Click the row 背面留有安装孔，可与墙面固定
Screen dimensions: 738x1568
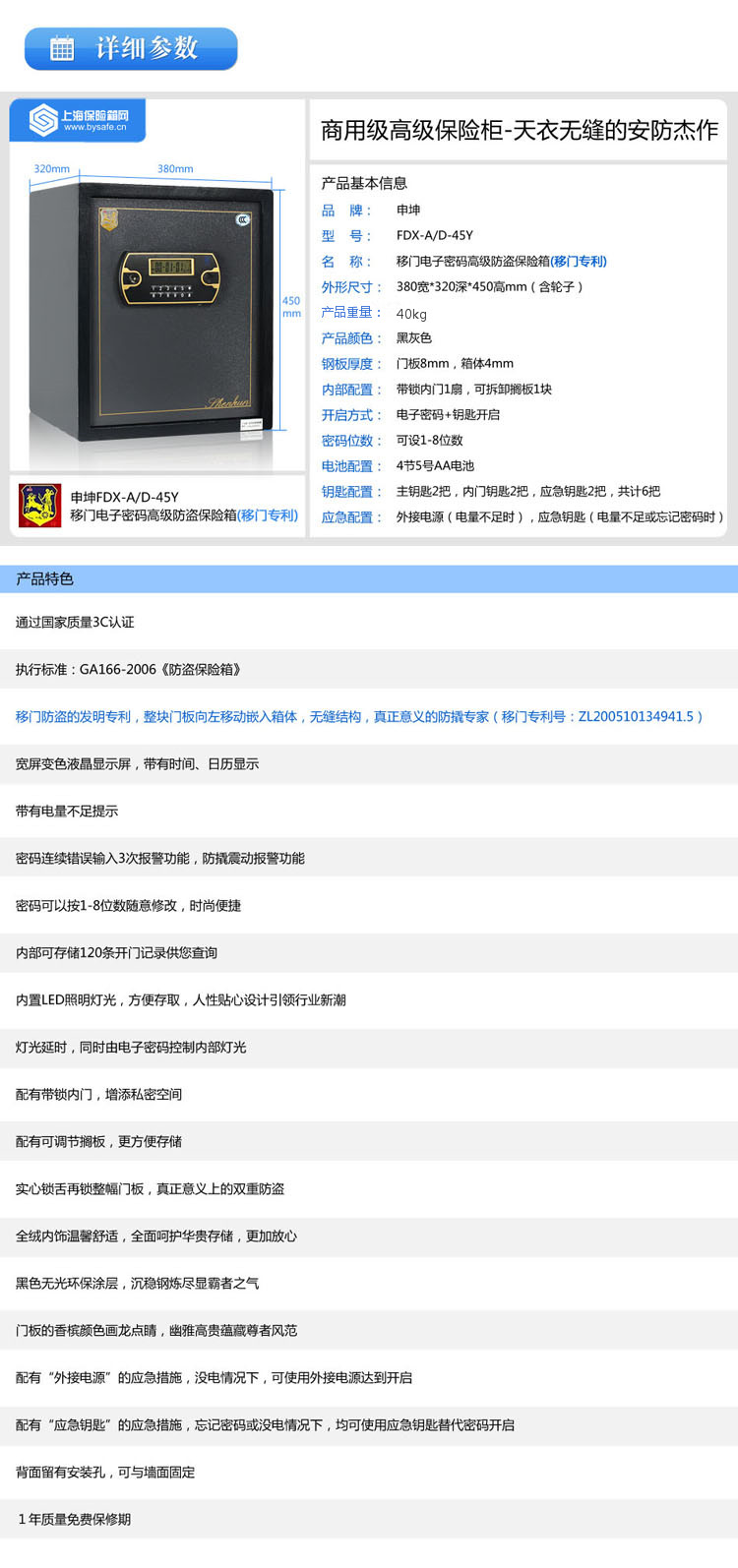[x=369, y=1472]
